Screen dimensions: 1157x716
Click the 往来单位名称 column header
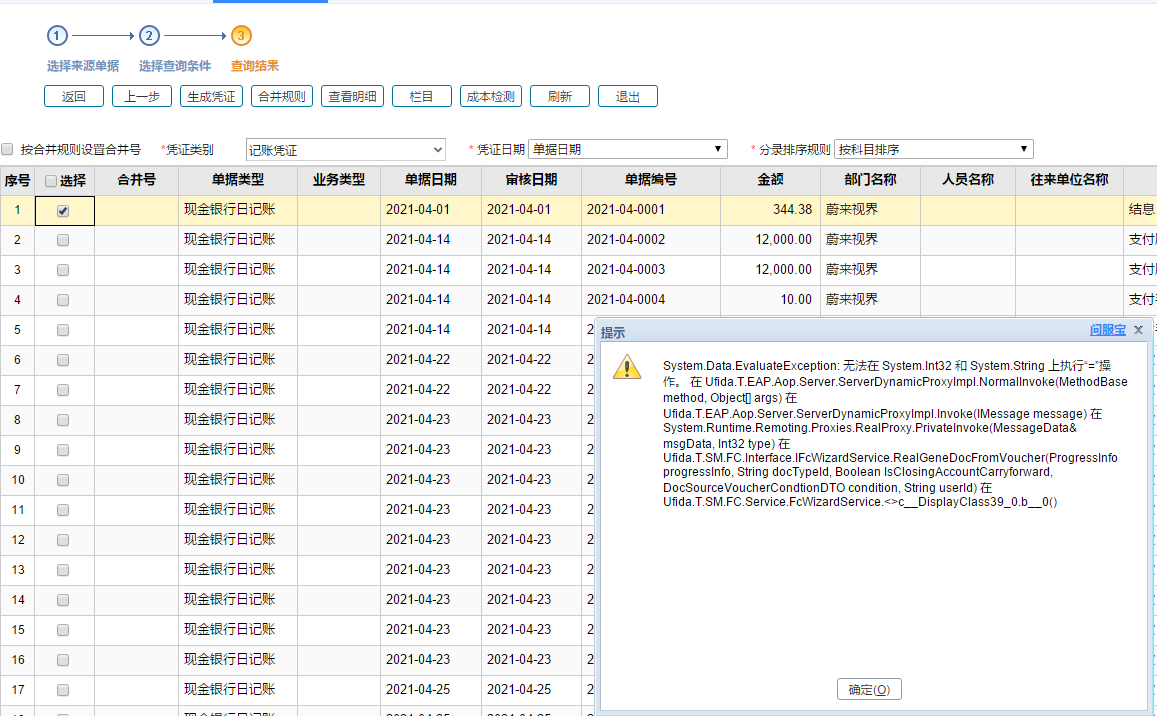coord(1070,180)
